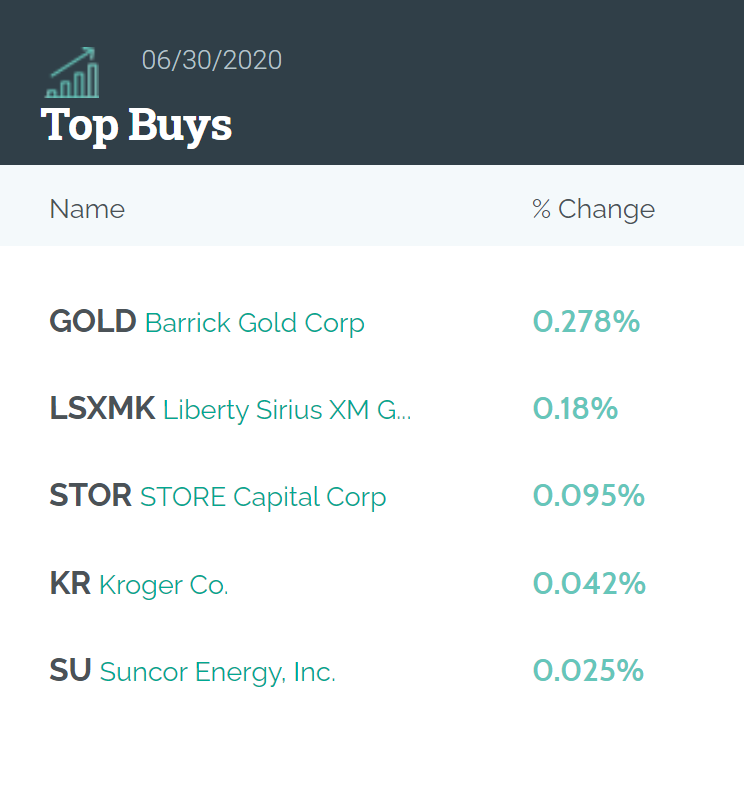Screen dimensions: 744x801
Task: Open STORE Capital Corp company link
Action: click(263, 497)
